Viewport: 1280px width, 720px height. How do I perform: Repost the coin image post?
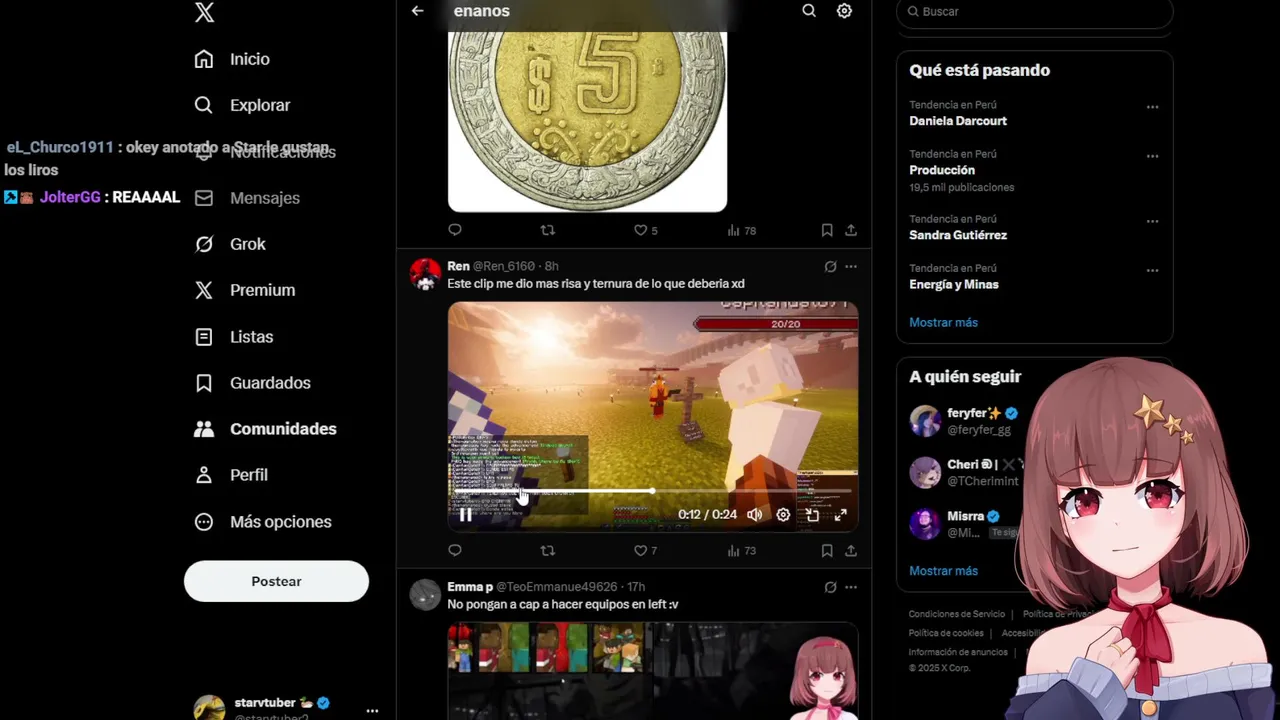[x=547, y=230]
